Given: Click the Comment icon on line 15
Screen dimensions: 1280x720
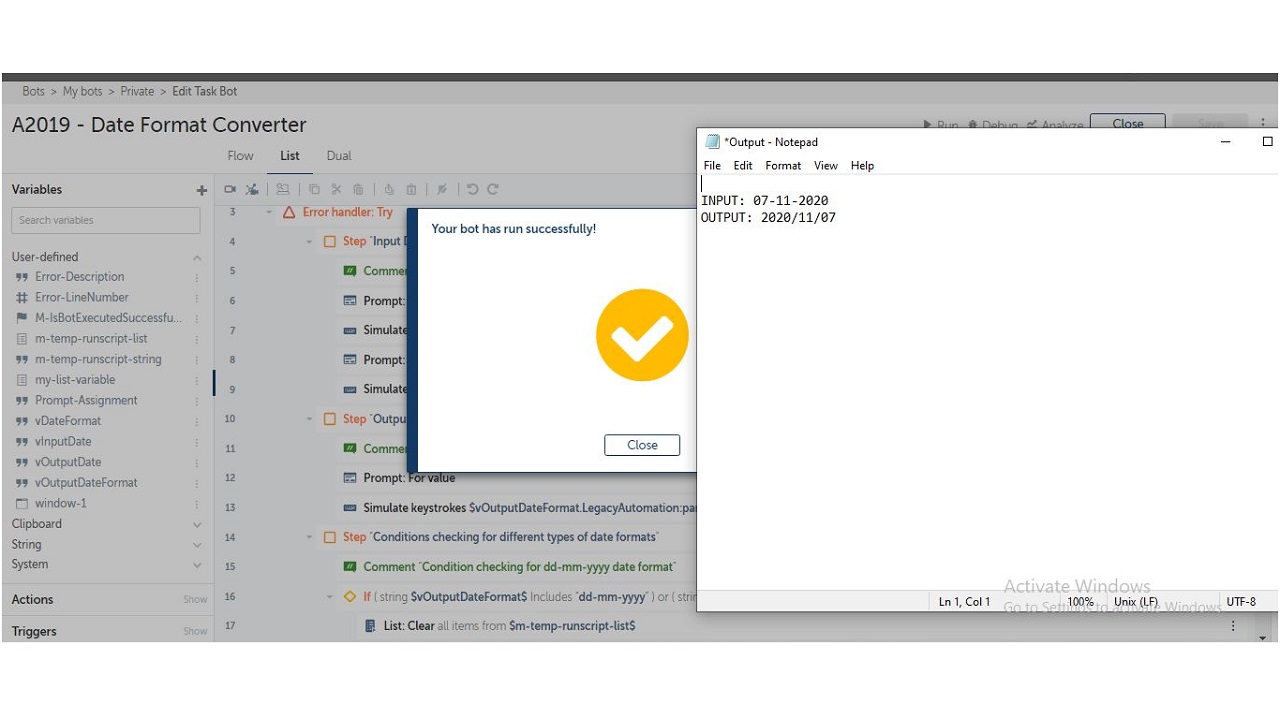Looking at the screenshot, I should pos(350,567).
